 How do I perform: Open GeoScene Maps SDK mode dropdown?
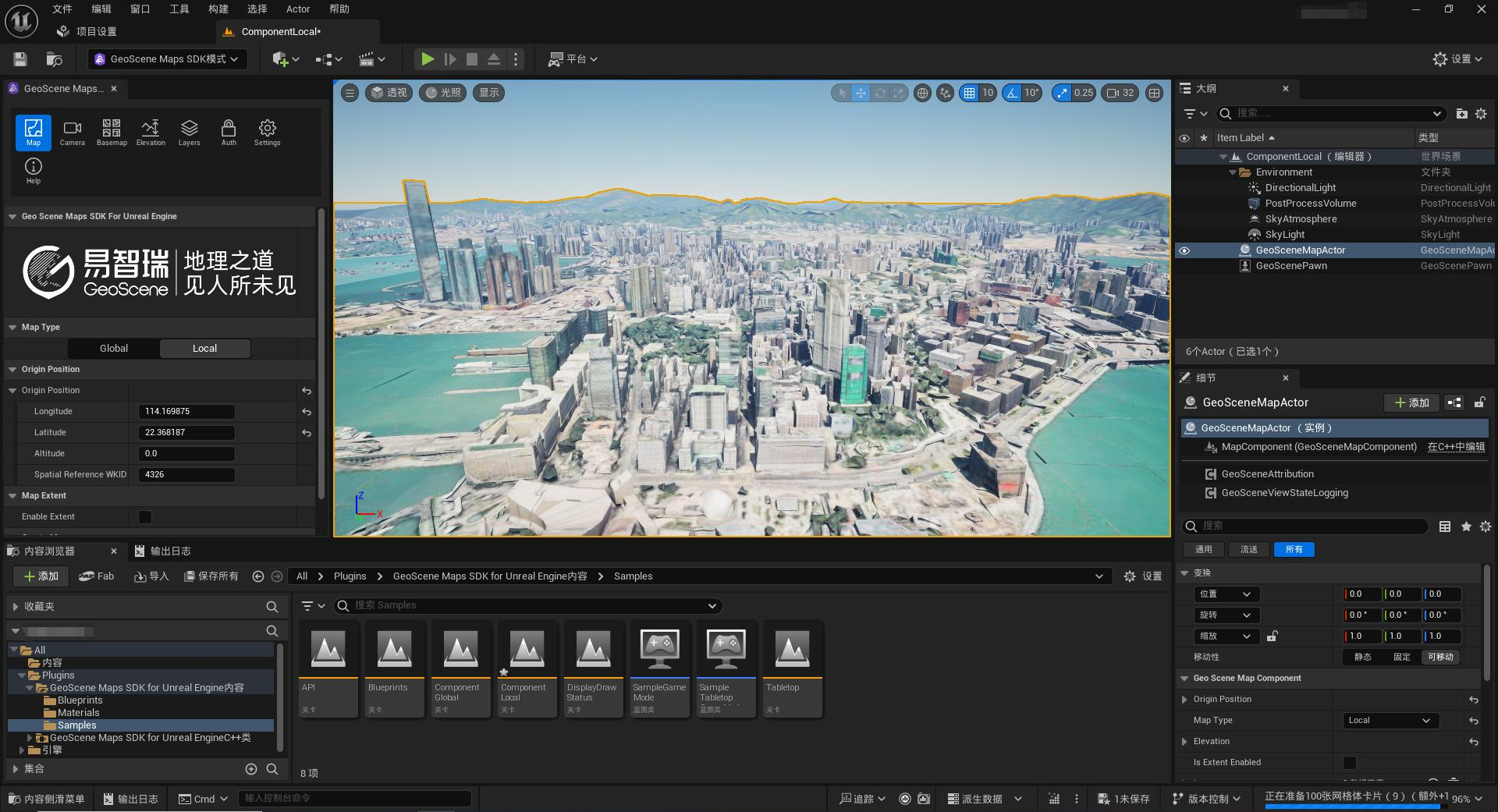pos(167,59)
